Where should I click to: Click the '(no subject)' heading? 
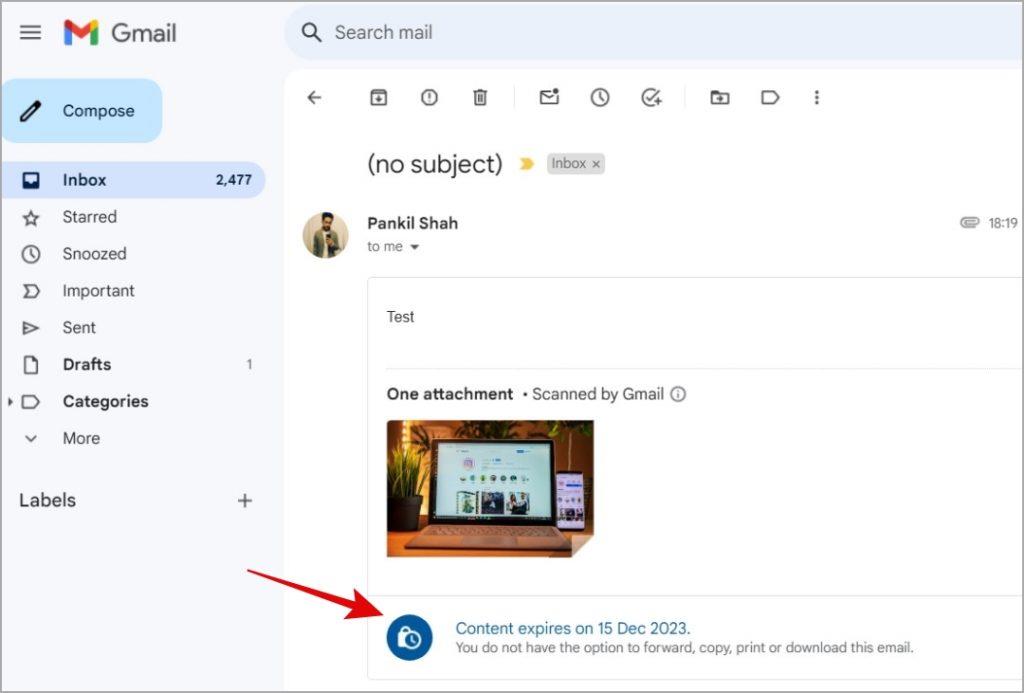point(435,164)
